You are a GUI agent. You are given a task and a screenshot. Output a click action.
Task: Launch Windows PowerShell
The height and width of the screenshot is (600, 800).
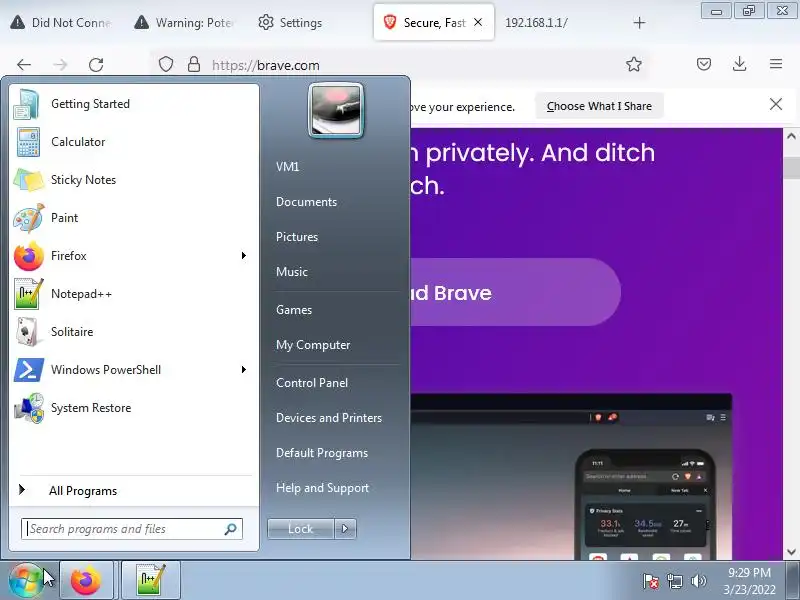(x=123, y=370)
